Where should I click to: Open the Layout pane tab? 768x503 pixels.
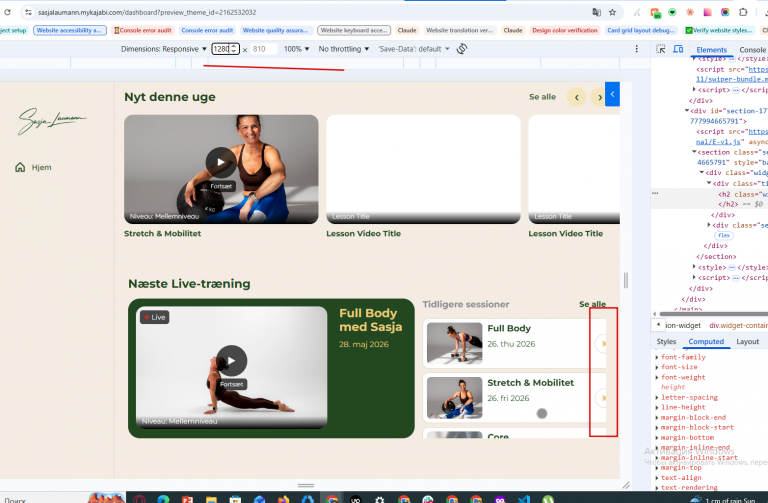(747, 341)
